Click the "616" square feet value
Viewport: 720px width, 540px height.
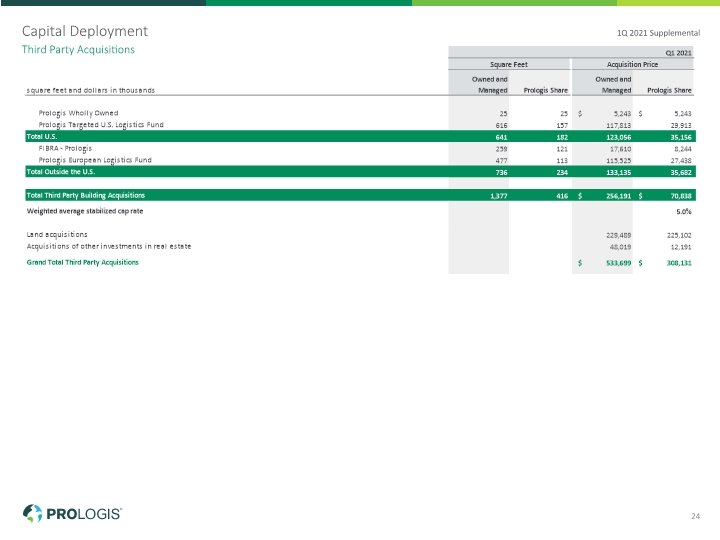coord(501,125)
